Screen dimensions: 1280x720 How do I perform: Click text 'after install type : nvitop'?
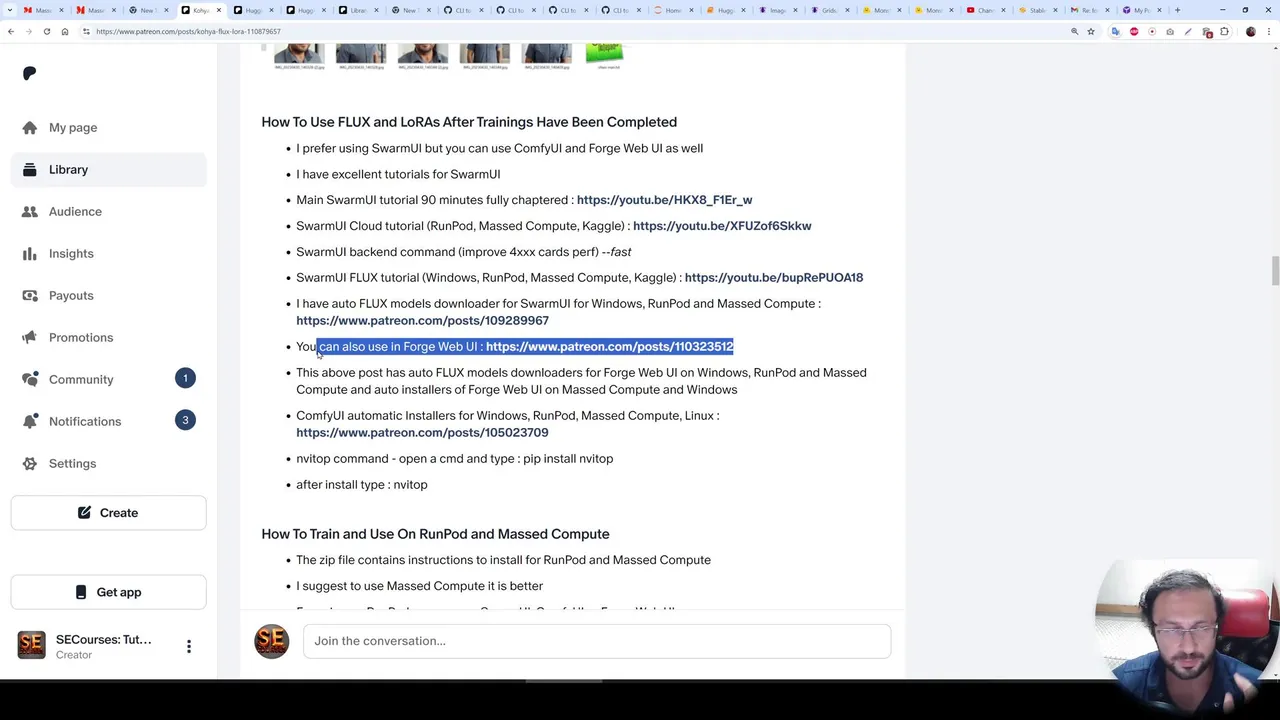(362, 485)
